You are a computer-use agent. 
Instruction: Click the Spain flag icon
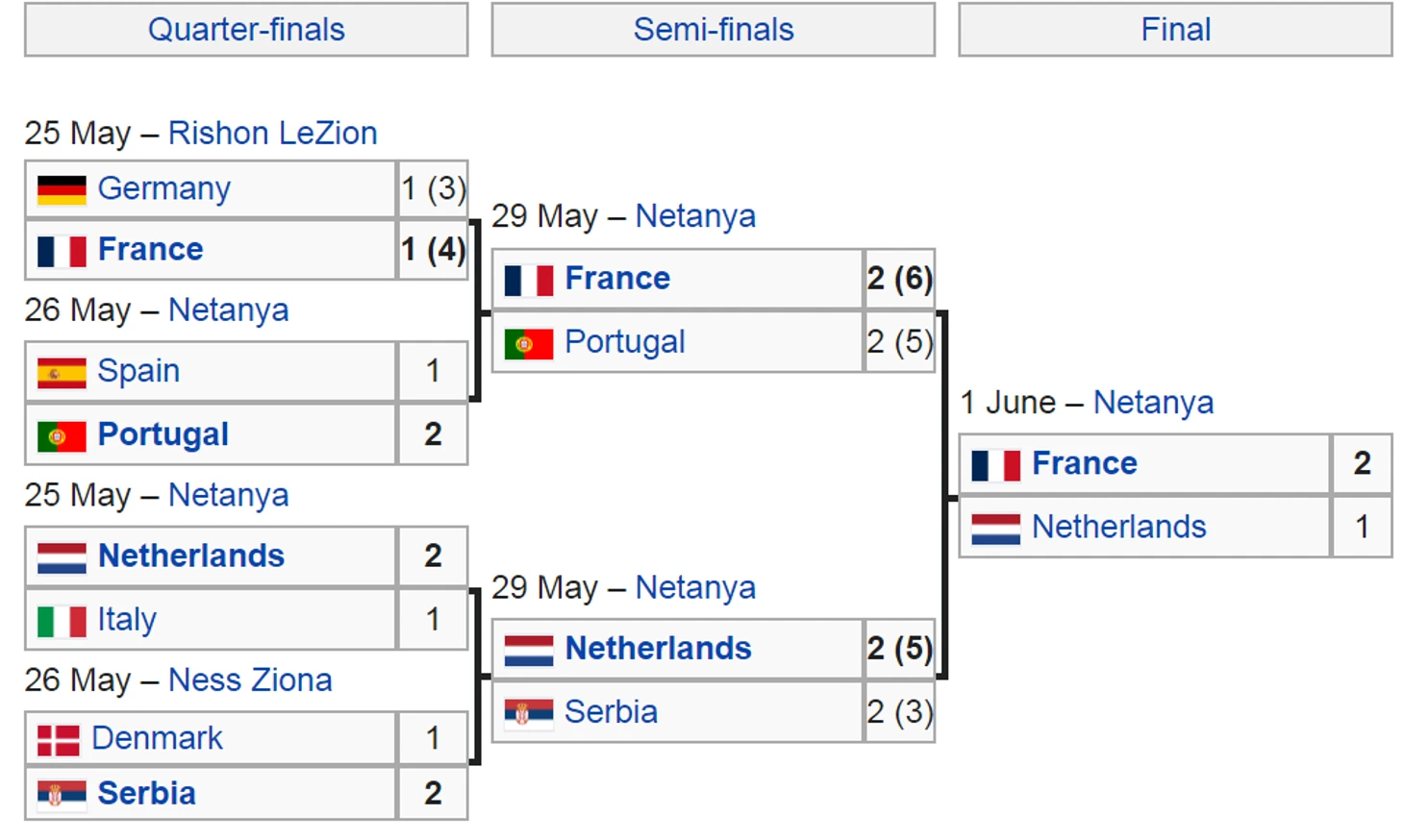[x=62, y=372]
